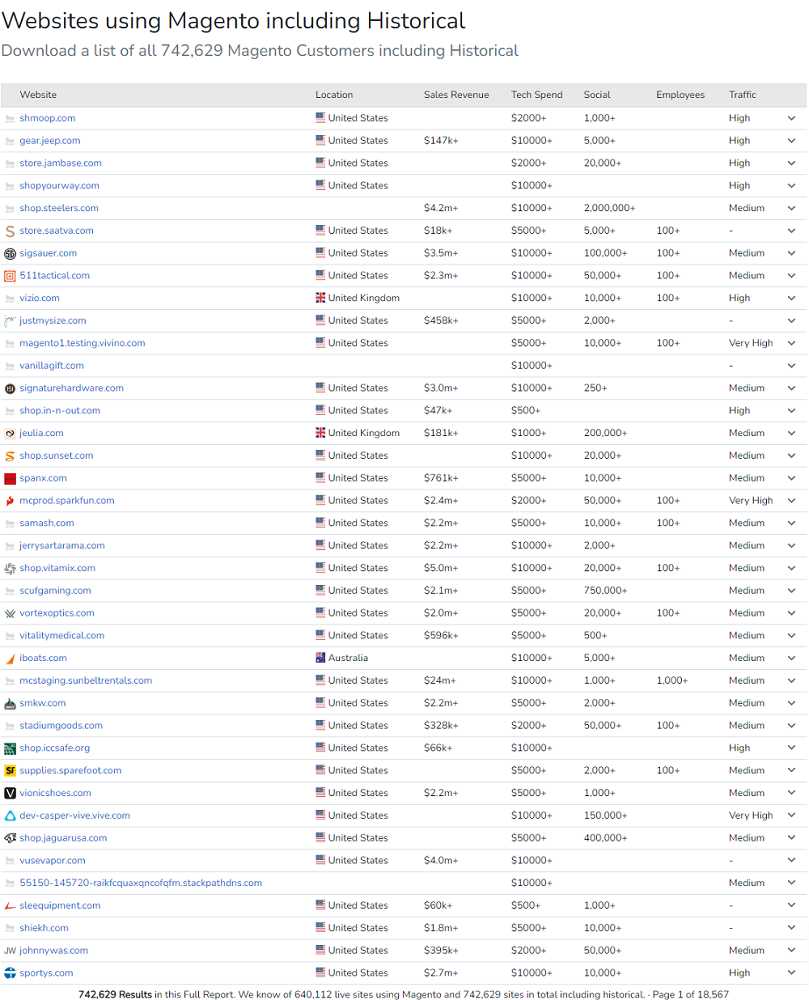Click the $4.2m+ revenue for shop.steelers.com

[x=441, y=208]
